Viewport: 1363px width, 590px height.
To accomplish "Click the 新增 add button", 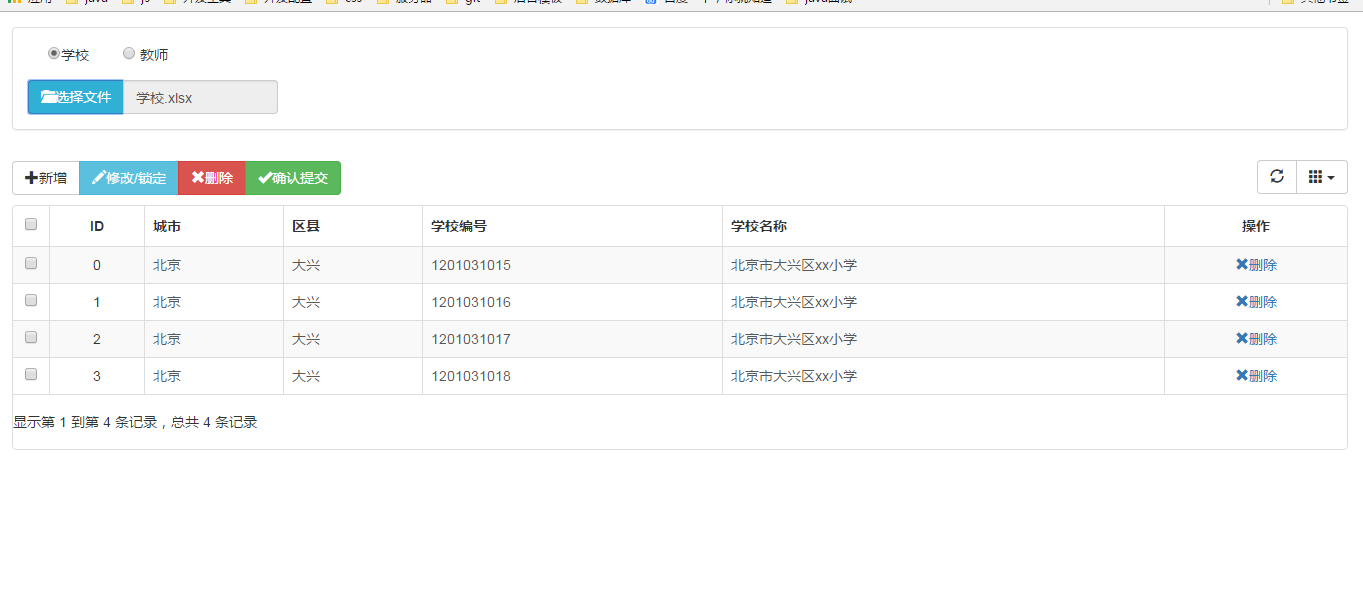I will (46, 178).
